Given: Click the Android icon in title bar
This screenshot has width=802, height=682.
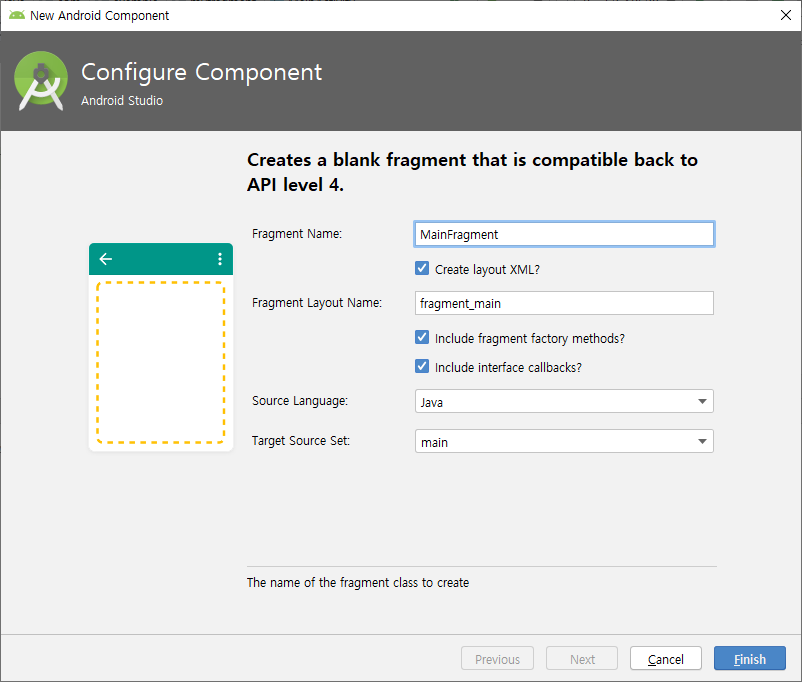Looking at the screenshot, I should coord(17,15).
